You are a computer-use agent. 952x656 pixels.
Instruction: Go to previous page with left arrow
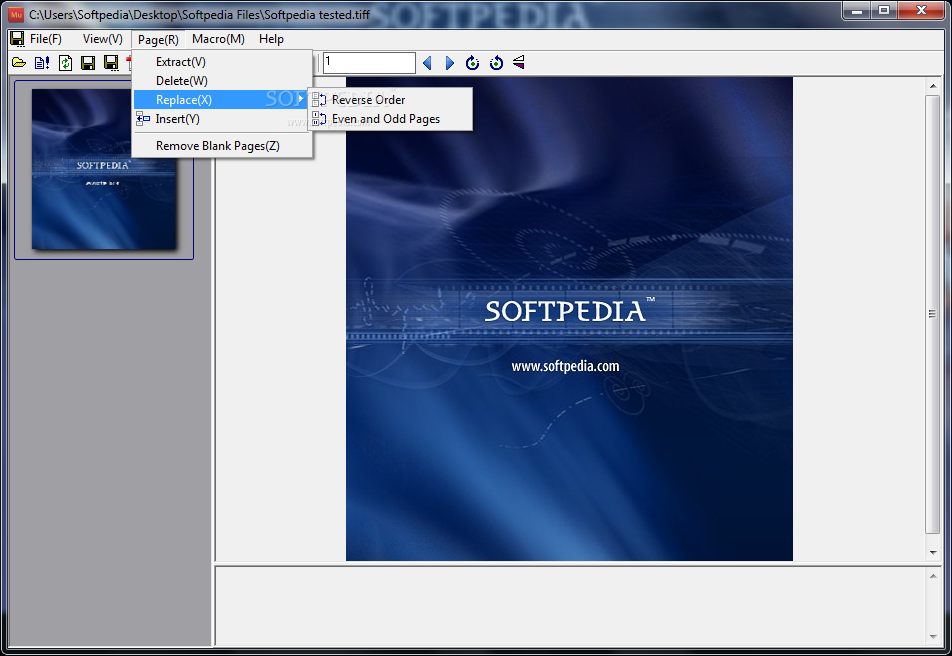pyautogui.click(x=427, y=63)
